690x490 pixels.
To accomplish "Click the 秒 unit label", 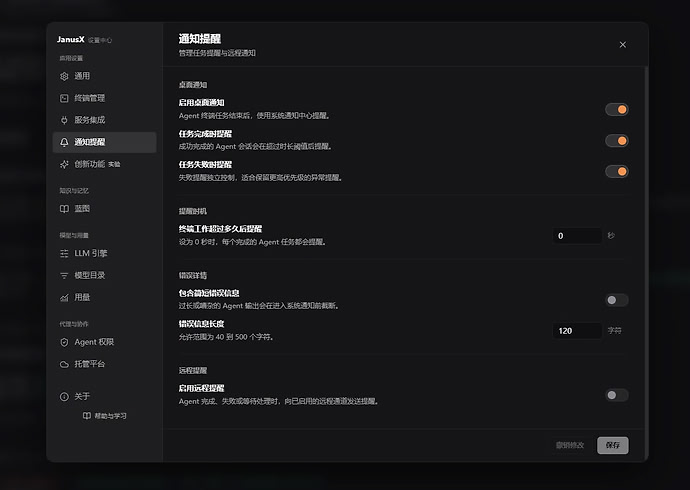I will 611,236.
